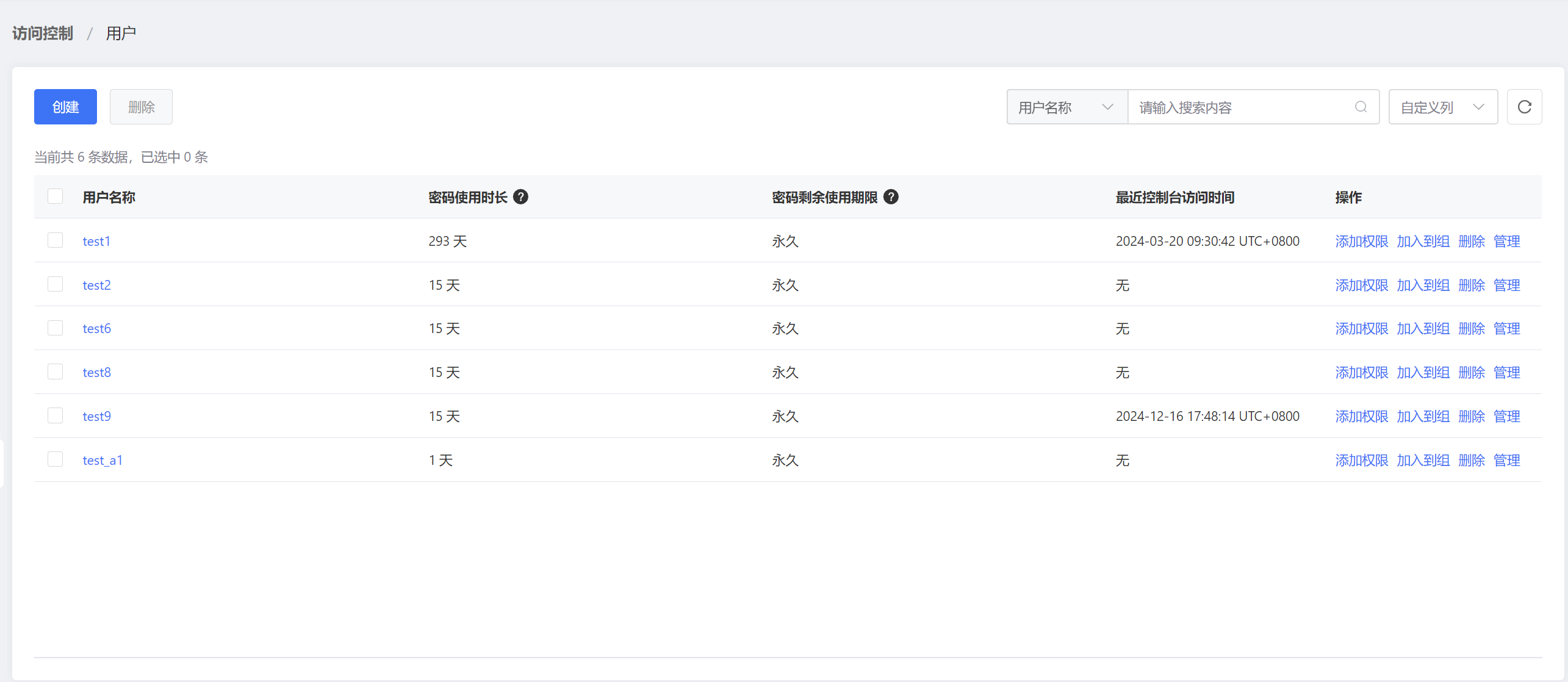Click the refresh icon button
1568x682 pixels.
pos(1524,107)
